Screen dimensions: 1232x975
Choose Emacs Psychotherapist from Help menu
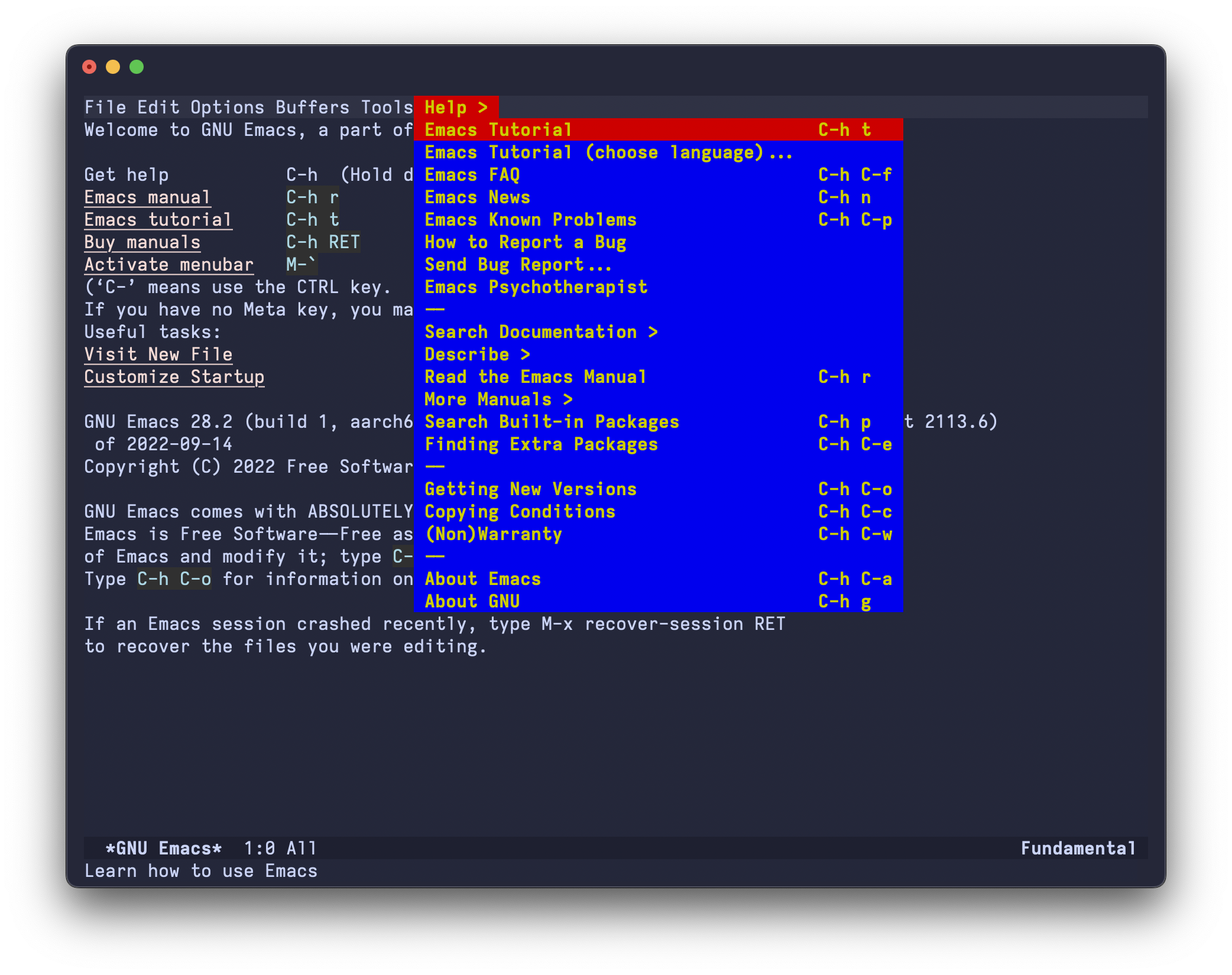536,287
